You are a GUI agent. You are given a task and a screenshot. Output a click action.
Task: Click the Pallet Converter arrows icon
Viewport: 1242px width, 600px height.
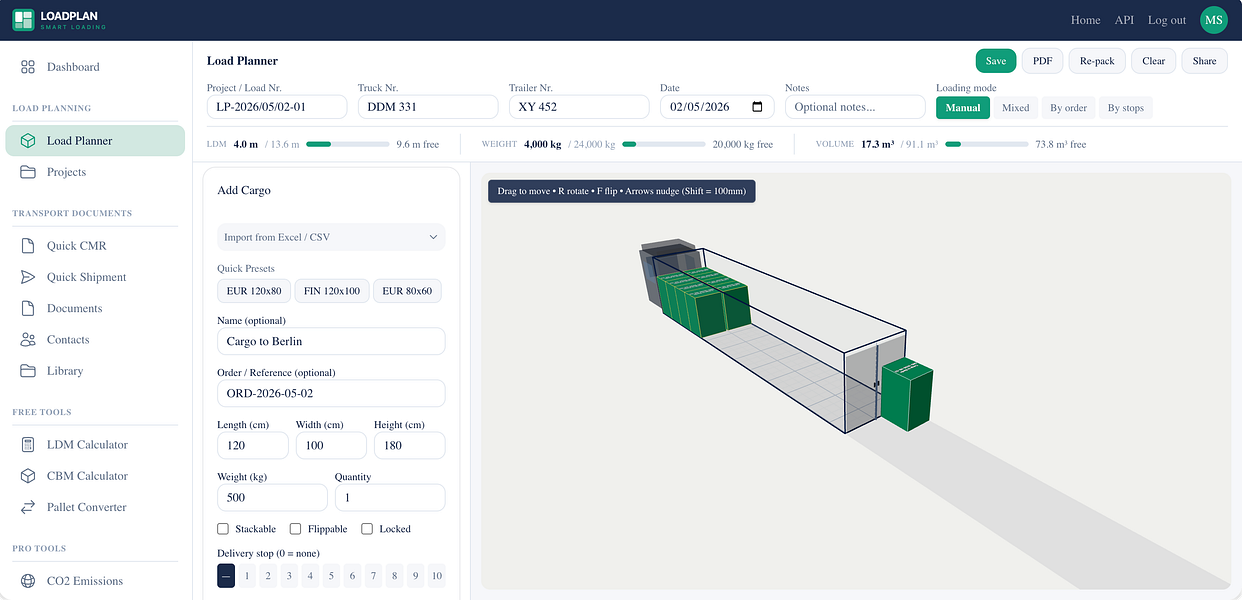[28, 507]
